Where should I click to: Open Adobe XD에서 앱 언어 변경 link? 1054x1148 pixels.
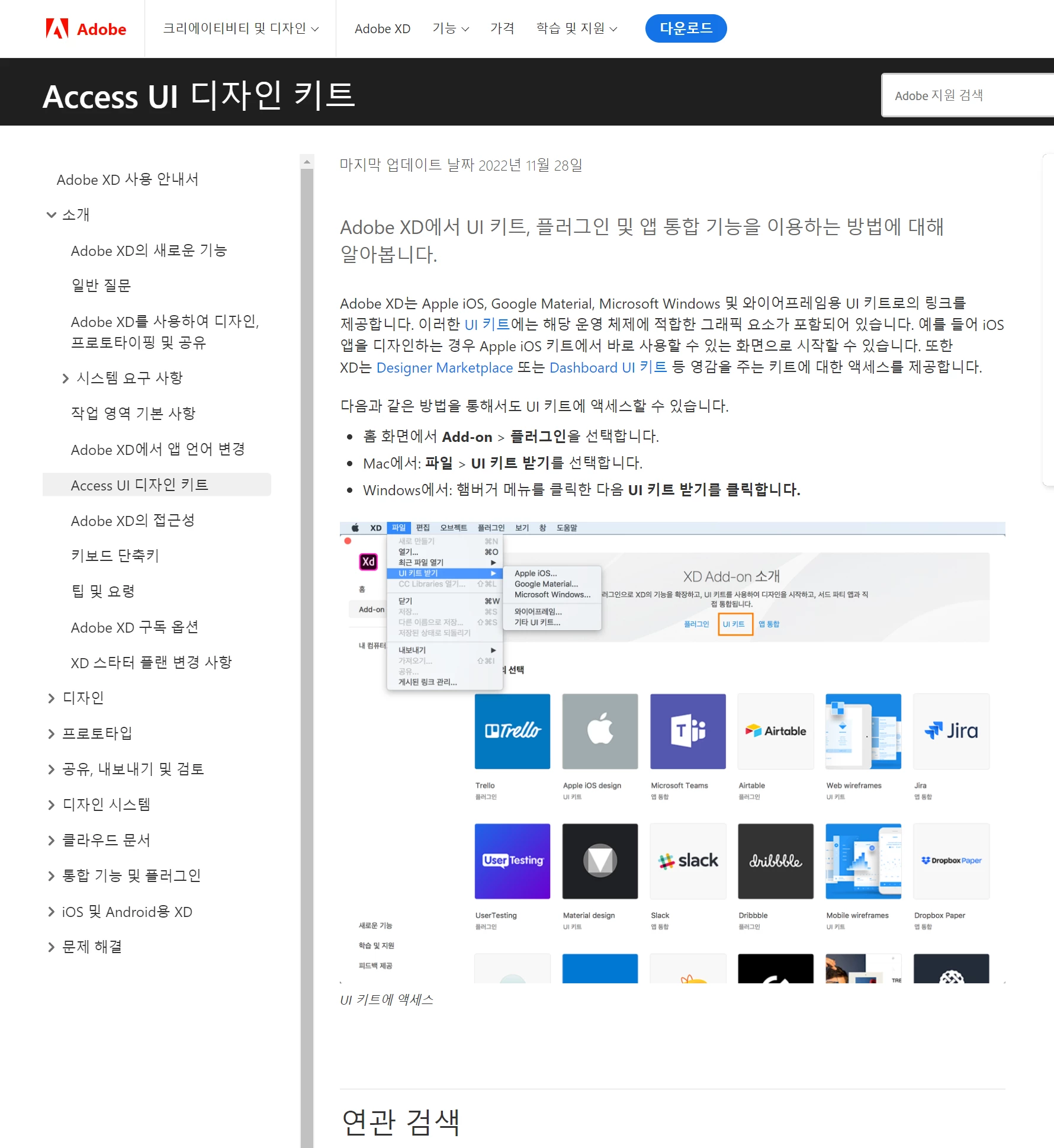158,450
